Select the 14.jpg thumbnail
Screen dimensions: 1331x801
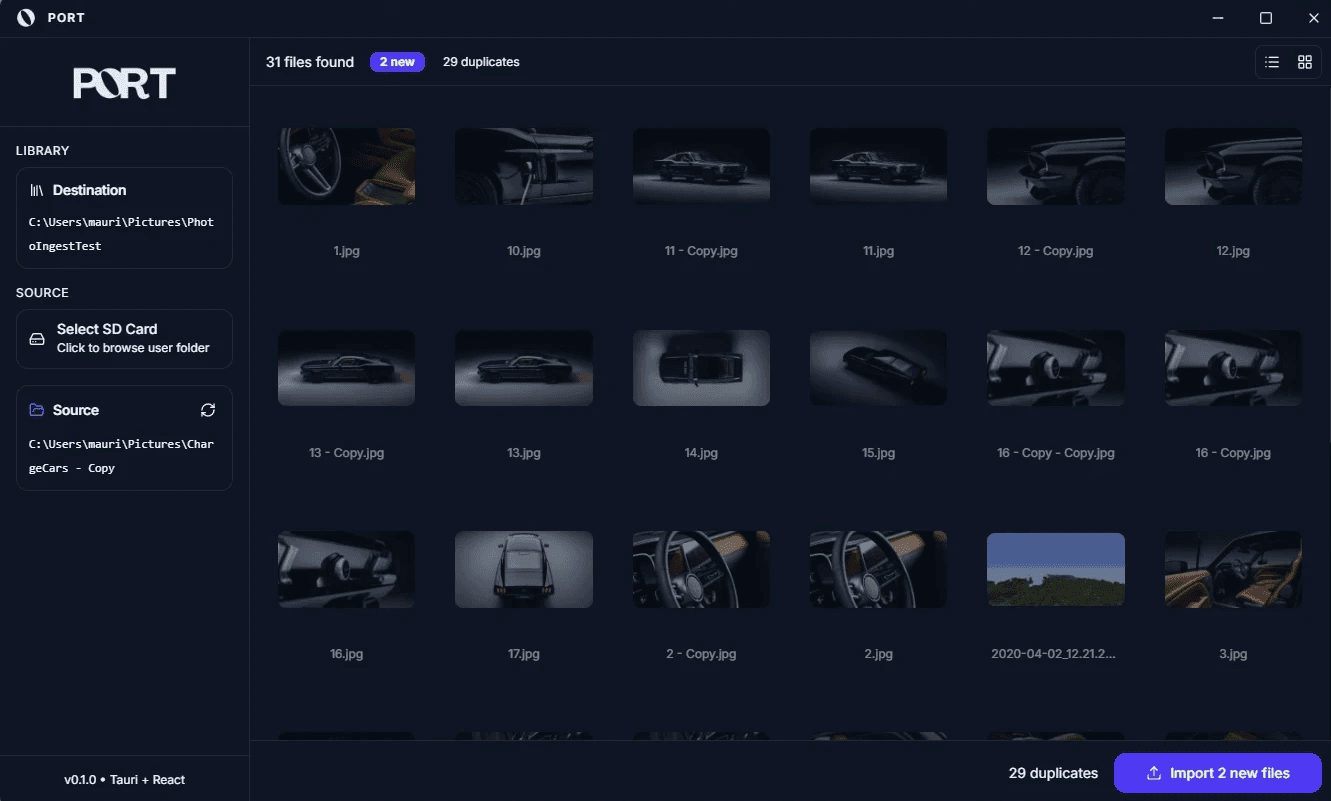click(x=701, y=368)
